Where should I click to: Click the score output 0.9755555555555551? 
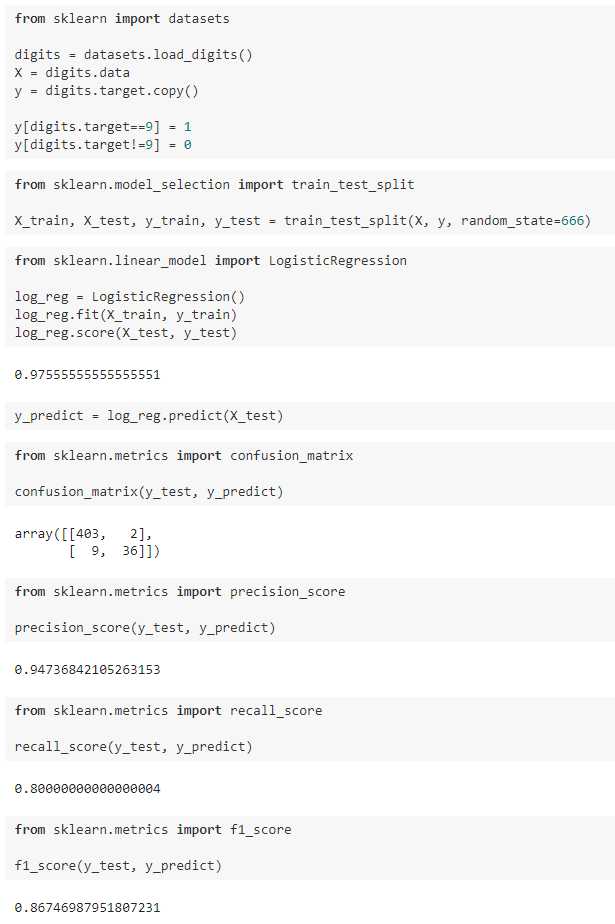pyautogui.click(x=87, y=375)
